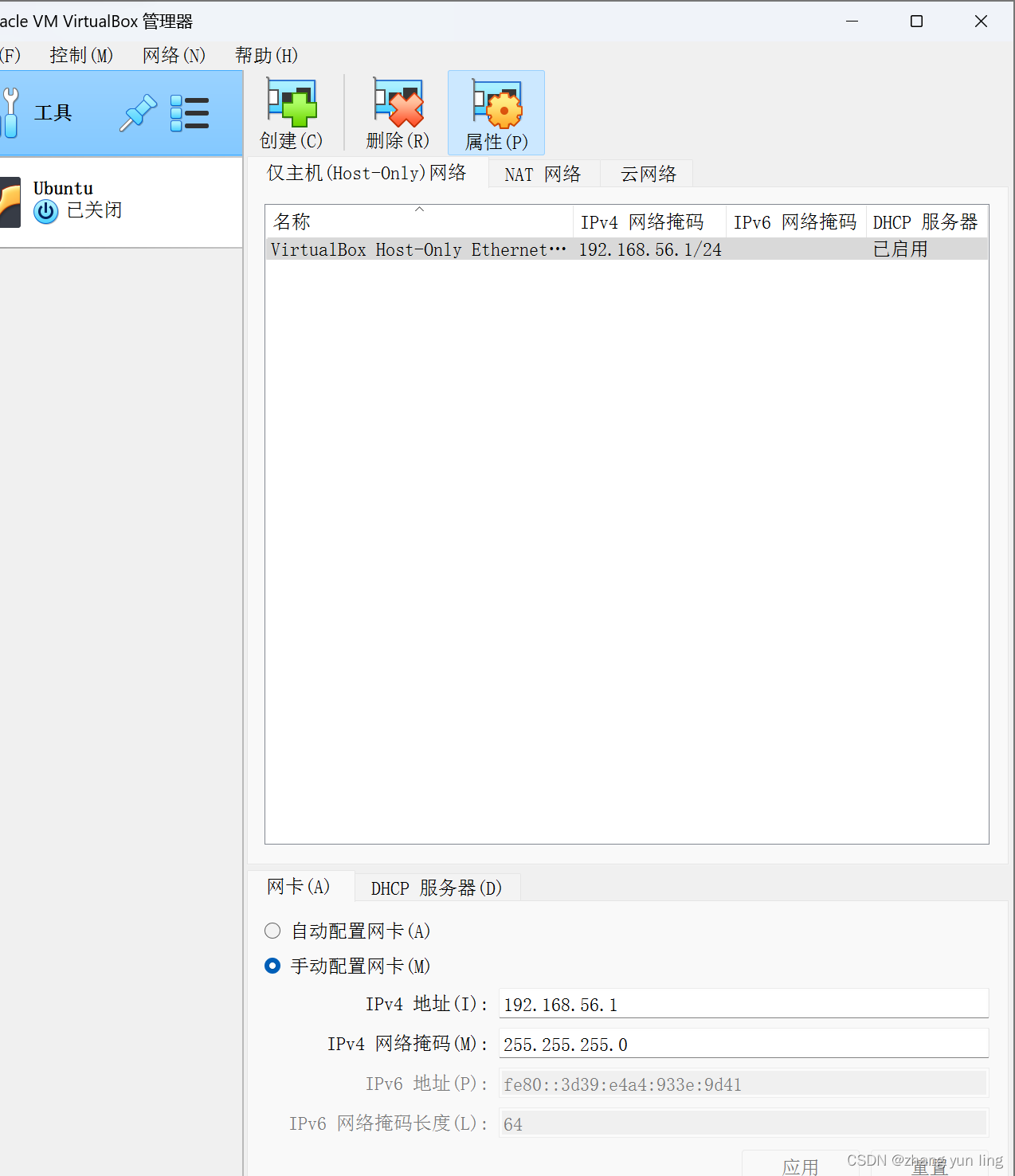Image resolution: width=1015 pixels, height=1176 pixels.
Task: Open the Tools hamburger list icon
Action: click(x=190, y=113)
